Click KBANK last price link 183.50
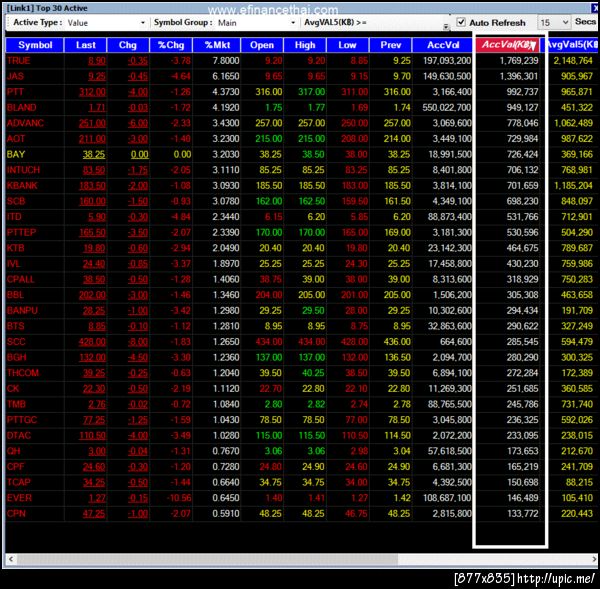600x589 pixels. pos(92,186)
